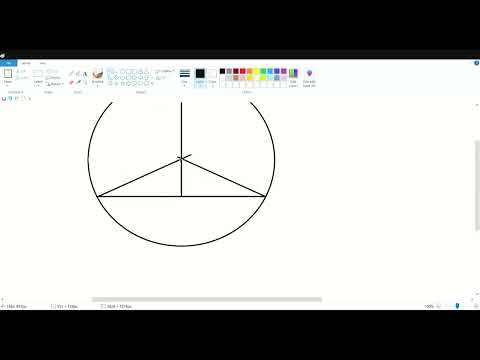This screenshot has height=360, width=480.
Task: Pick the lime color swatch
Action: click(263, 78)
